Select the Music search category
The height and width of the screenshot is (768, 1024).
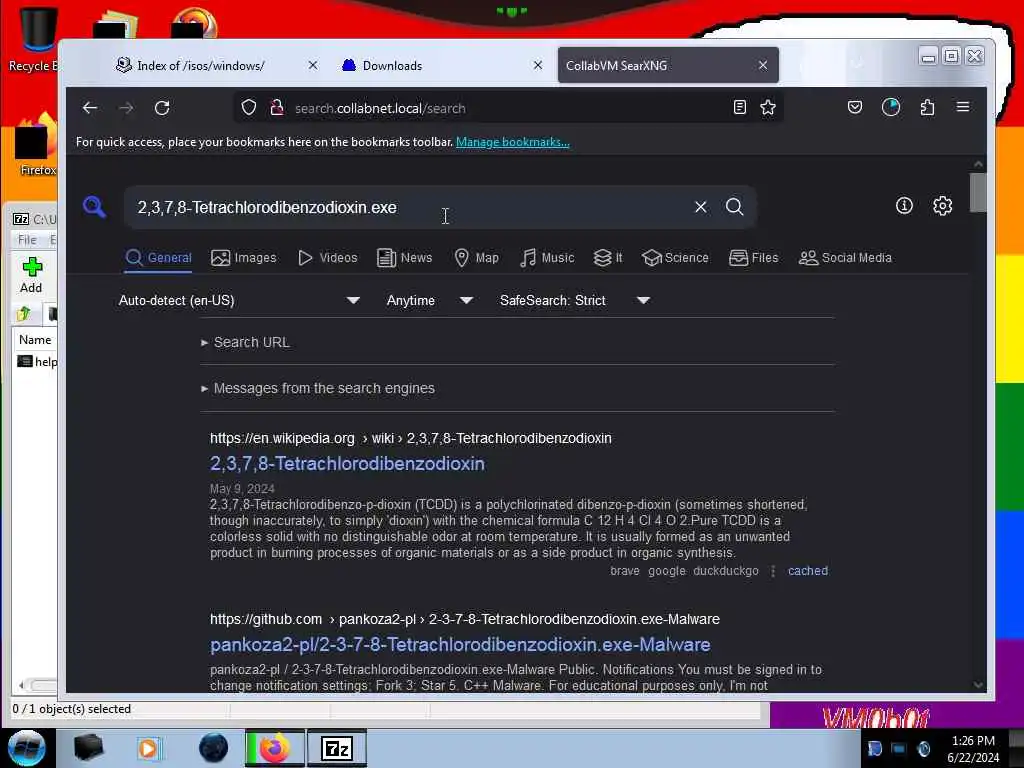click(547, 258)
